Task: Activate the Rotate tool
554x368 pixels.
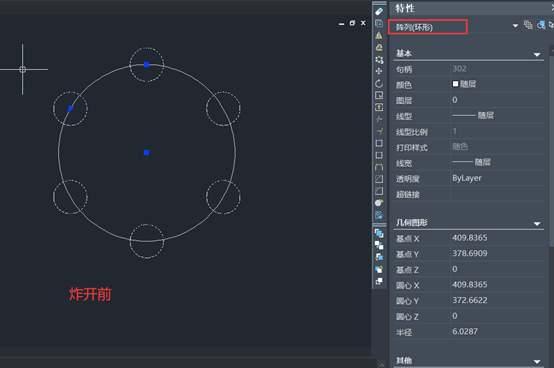Action: [379, 83]
